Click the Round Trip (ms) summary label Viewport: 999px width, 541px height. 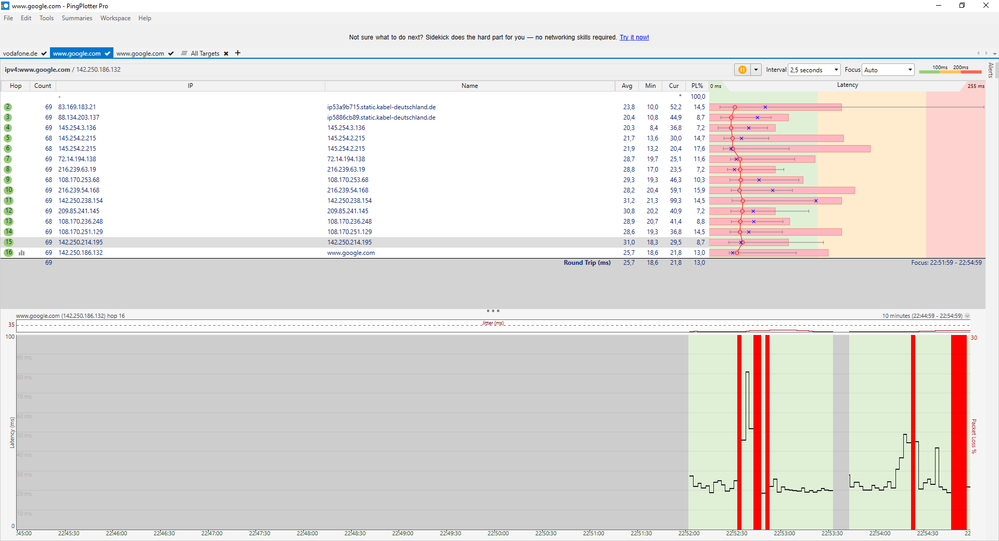tap(587, 263)
